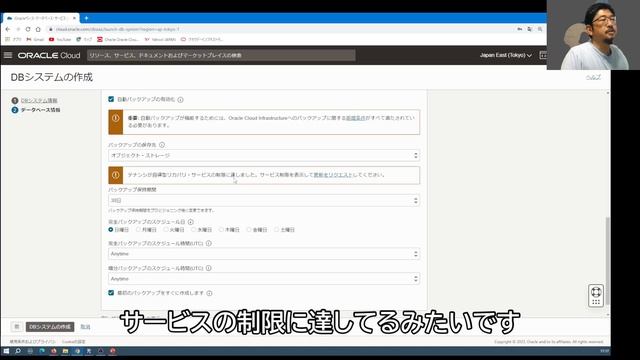
Task: Go to step 1 DBシステム情報
Action: pos(39,100)
